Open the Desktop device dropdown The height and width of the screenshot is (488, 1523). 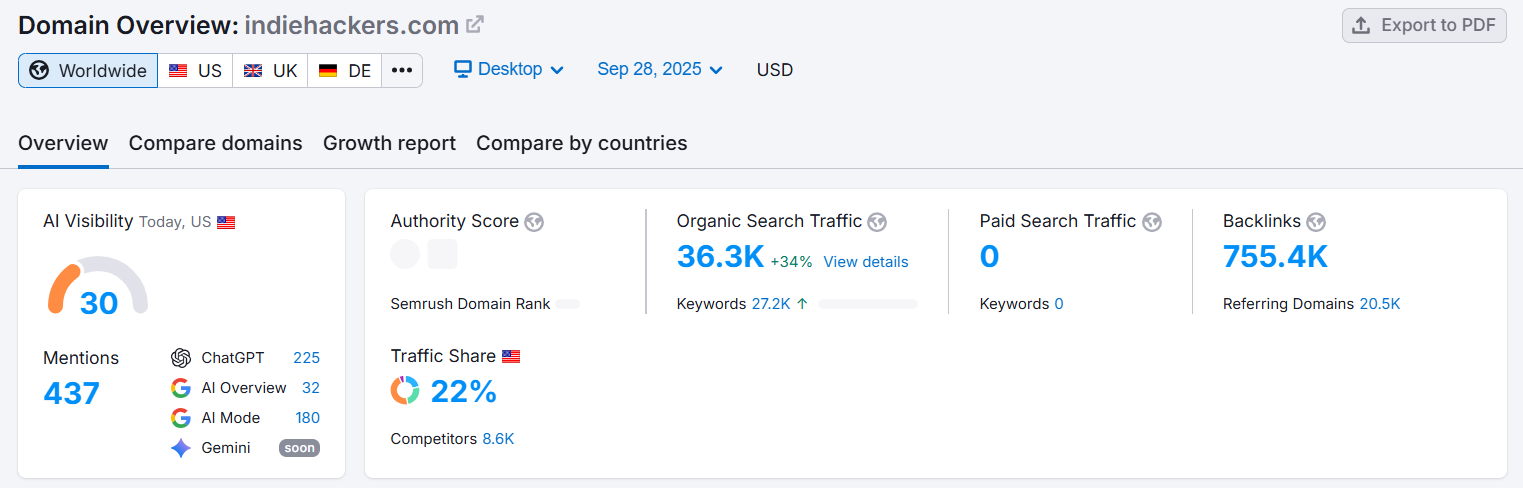pyautogui.click(x=509, y=69)
